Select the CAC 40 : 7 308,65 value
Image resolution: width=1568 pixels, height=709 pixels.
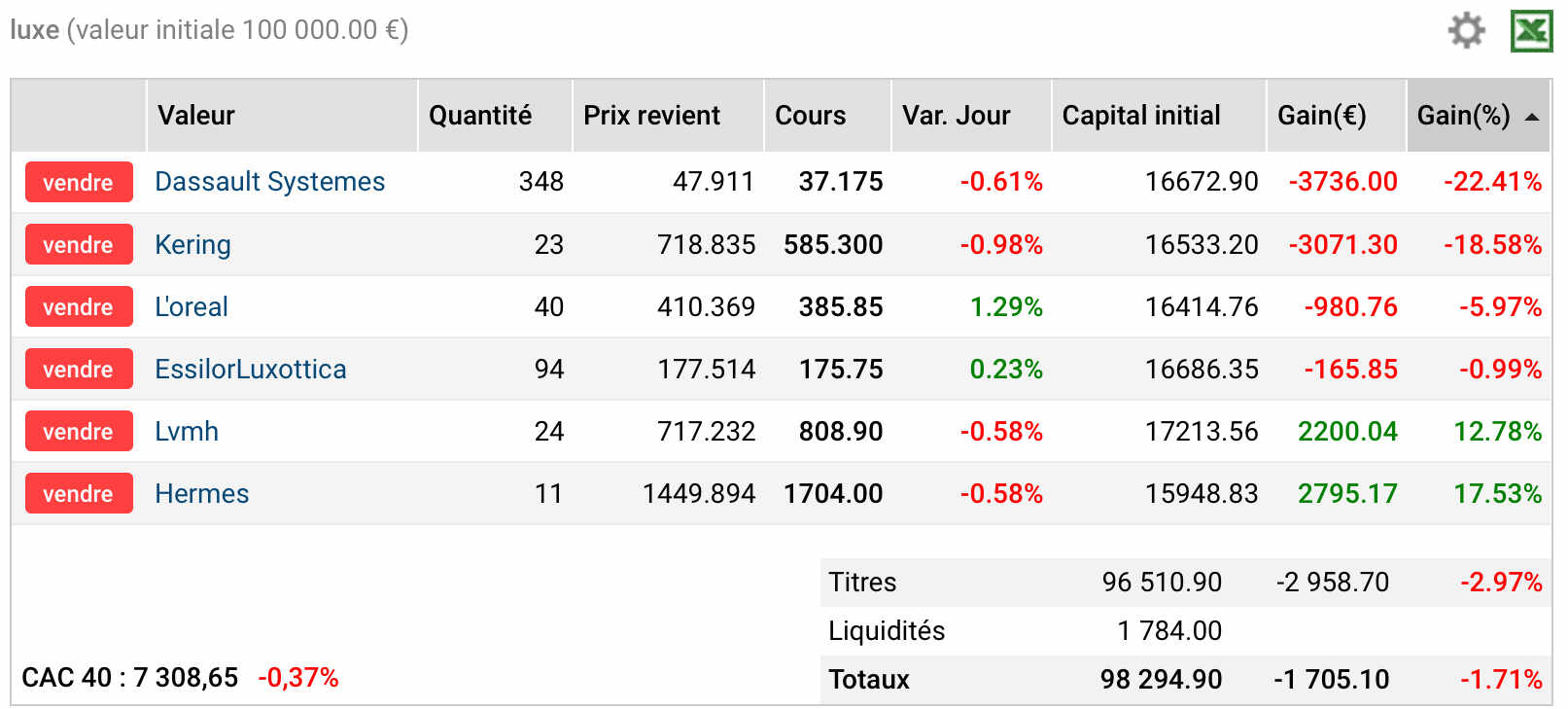[129, 678]
